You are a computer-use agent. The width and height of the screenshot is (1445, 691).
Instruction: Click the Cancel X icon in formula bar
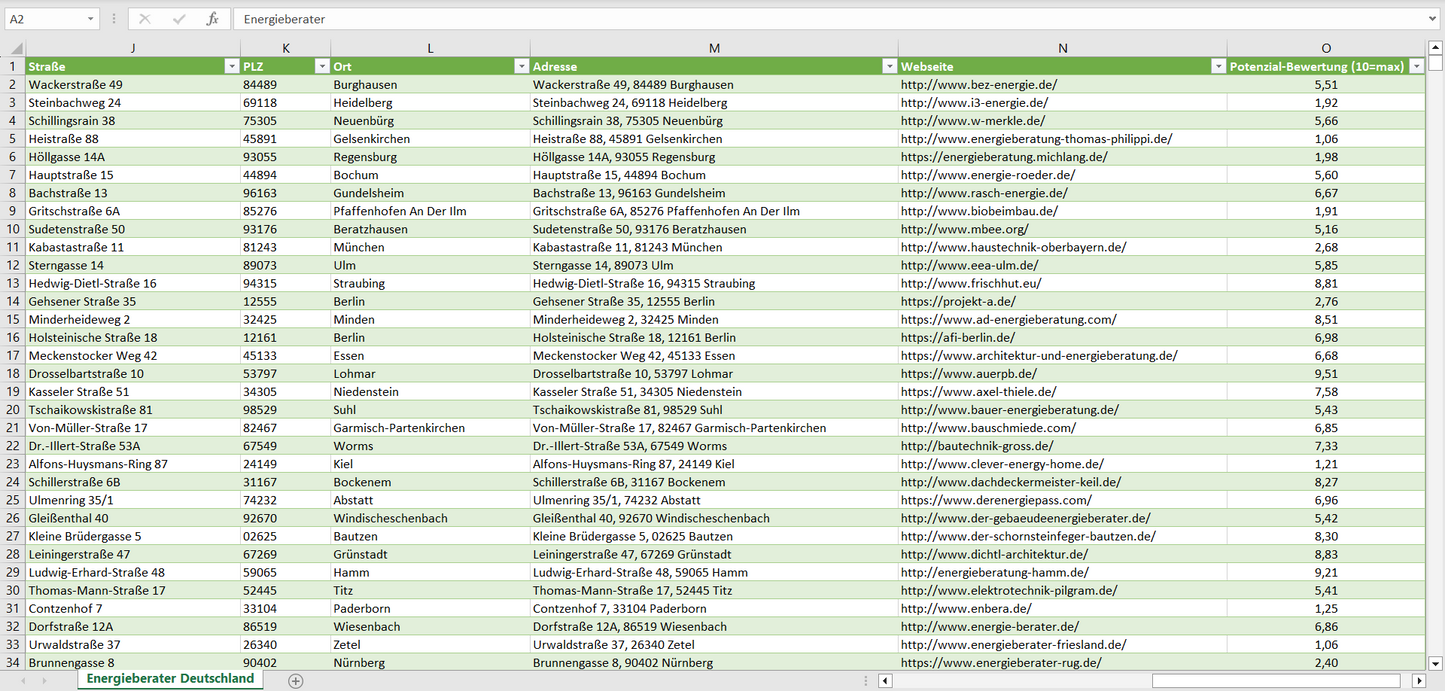click(x=145, y=19)
